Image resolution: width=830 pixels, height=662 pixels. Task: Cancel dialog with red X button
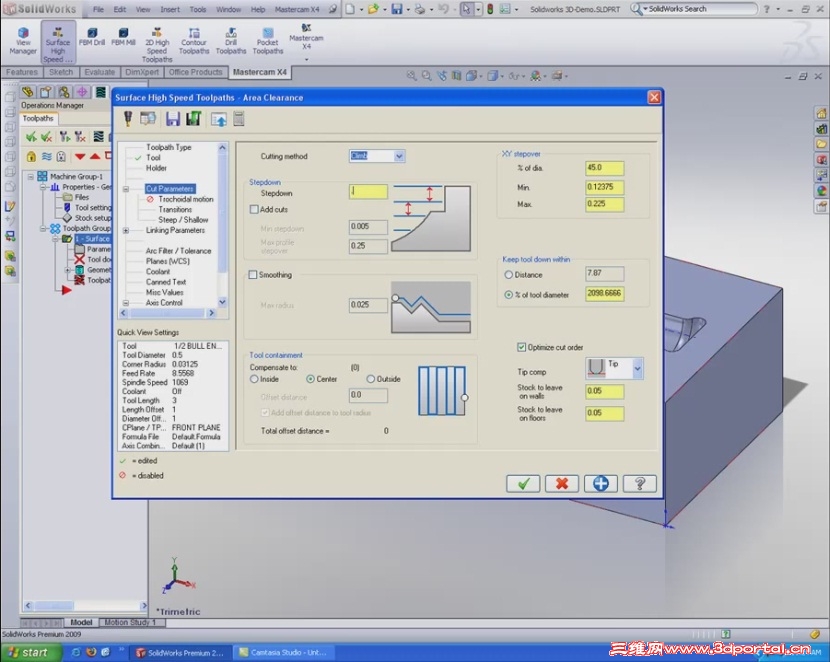pyautogui.click(x=562, y=484)
